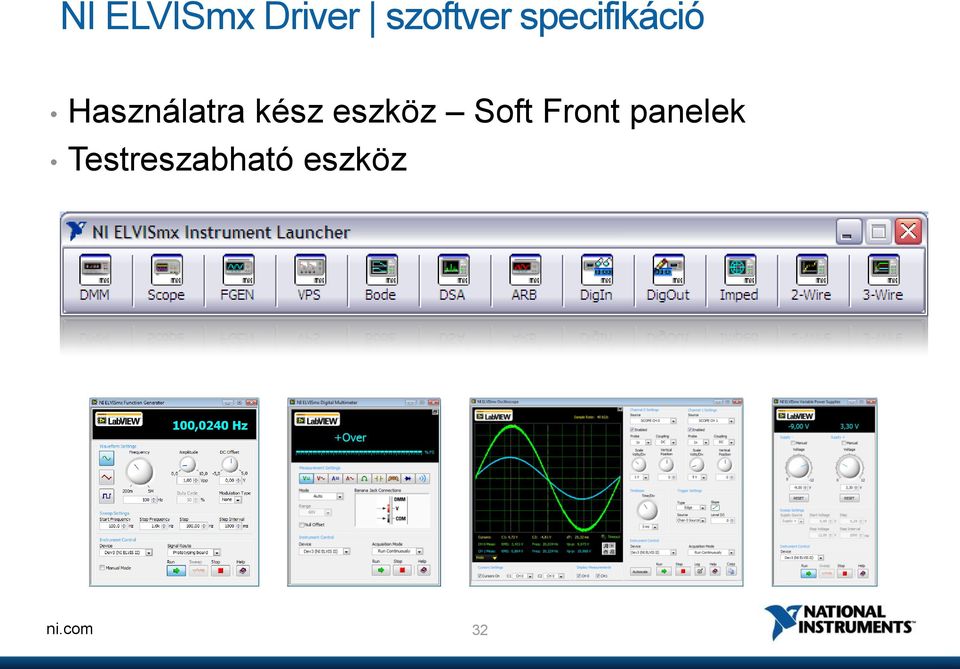Click RESET under Supply+ voltage

pyautogui.click(x=849, y=498)
